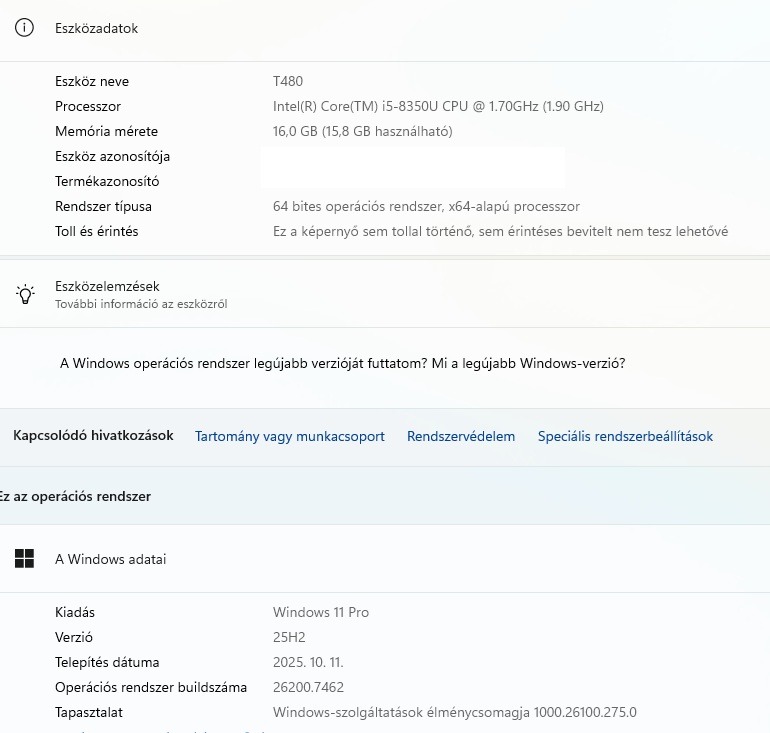Click the Windows logo icon
The height and width of the screenshot is (733, 770).
click(24, 559)
